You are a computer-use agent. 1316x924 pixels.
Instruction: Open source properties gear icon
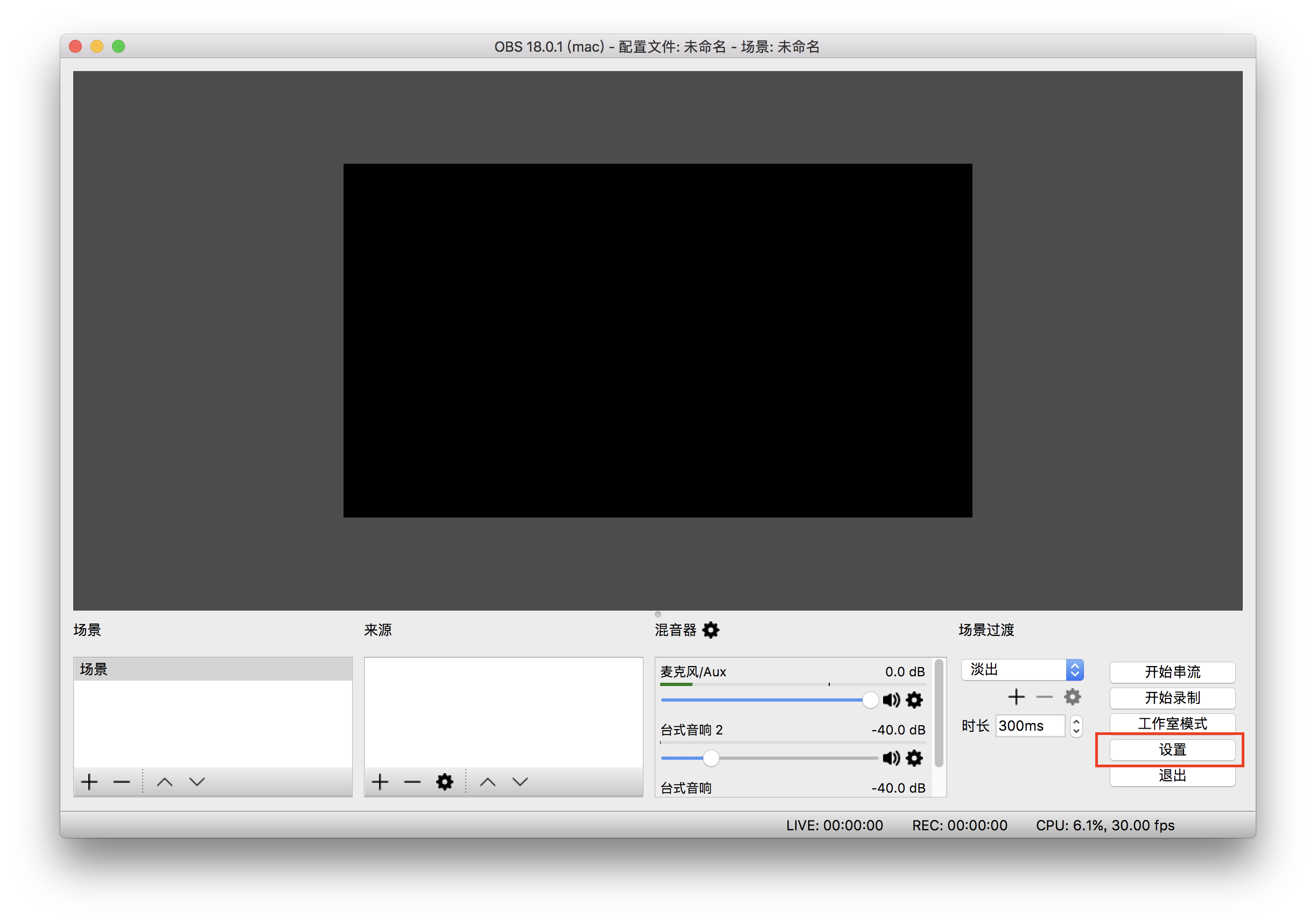[445, 782]
